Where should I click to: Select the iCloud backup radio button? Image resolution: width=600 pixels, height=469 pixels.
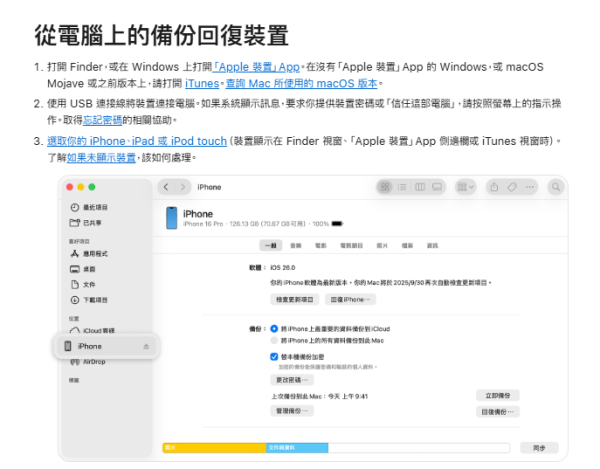274,329
